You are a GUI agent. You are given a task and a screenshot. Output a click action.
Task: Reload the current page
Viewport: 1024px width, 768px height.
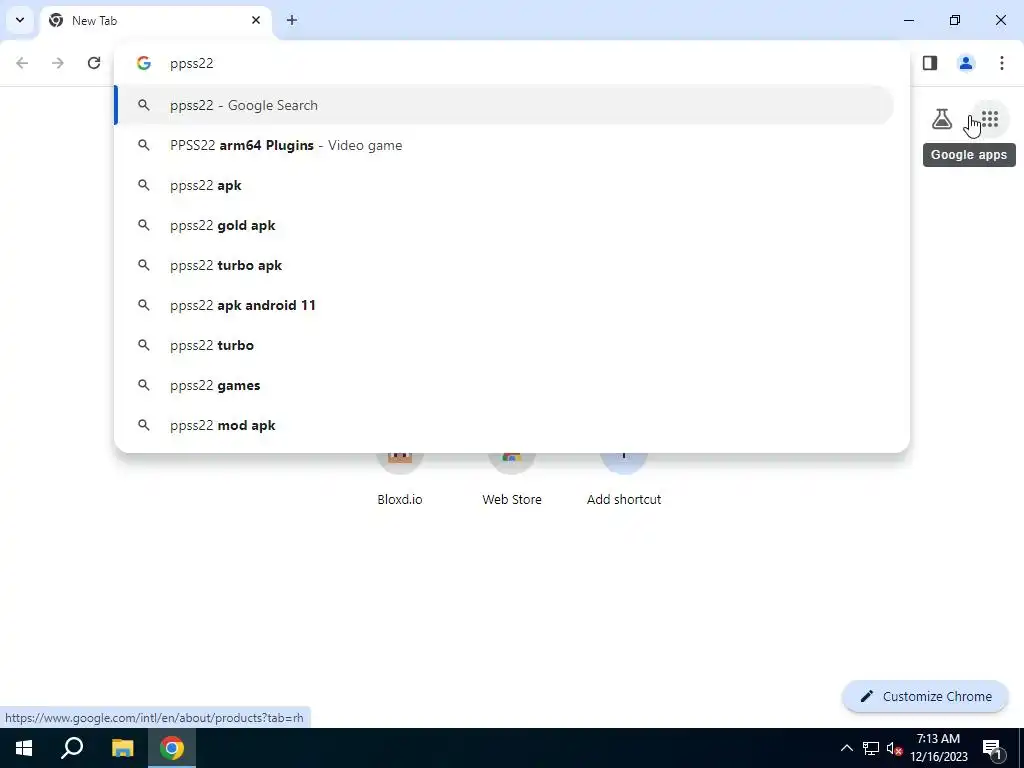[x=94, y=63]
